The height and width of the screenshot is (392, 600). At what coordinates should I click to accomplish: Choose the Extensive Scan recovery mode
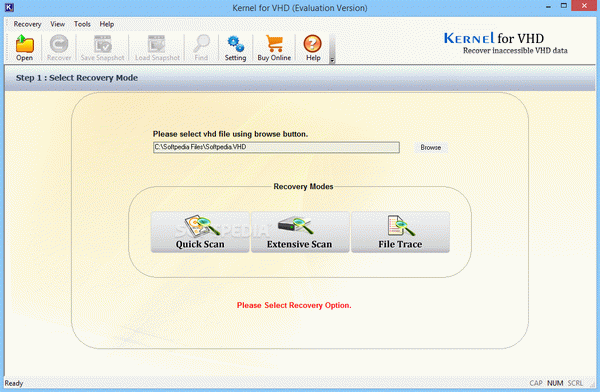coord(300,232)
